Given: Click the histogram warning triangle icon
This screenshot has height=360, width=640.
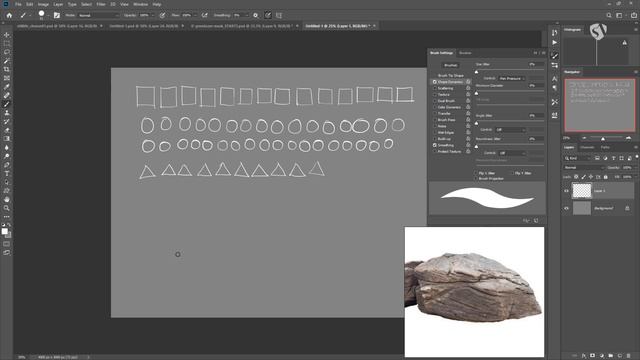Looking at the screenshot, I should [624, 42].
